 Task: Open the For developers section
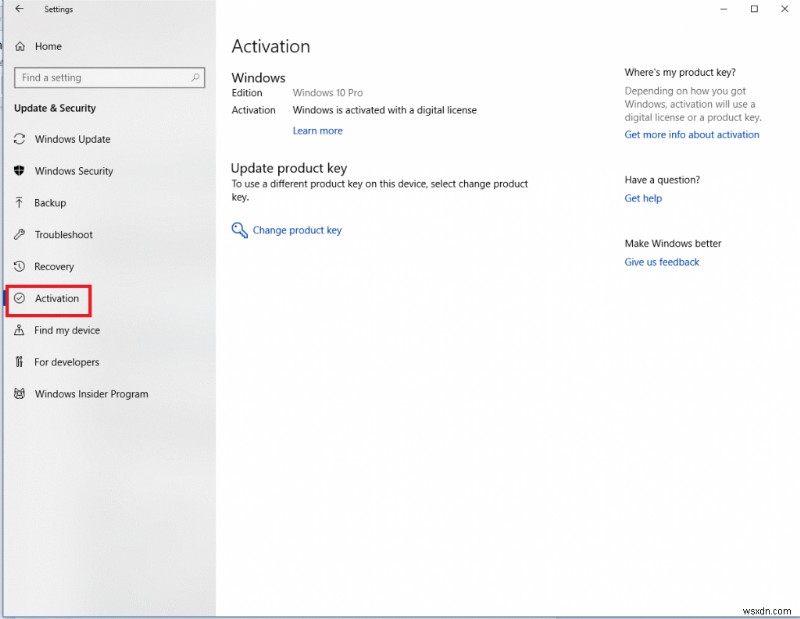20,362
